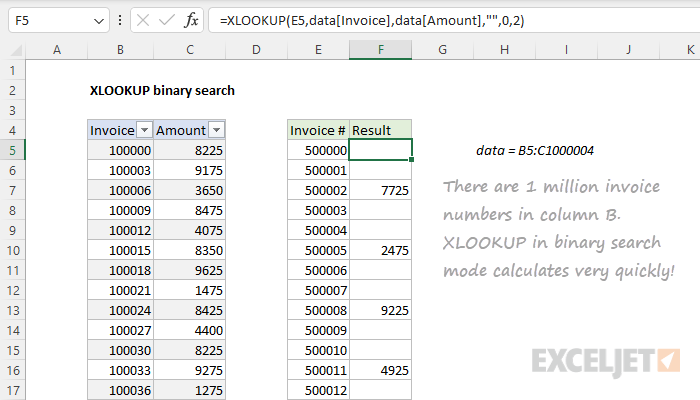This screenshot has height=400, width=700.
Task: Click the Cancel X icon in formula bar
Action: point(143,21)
